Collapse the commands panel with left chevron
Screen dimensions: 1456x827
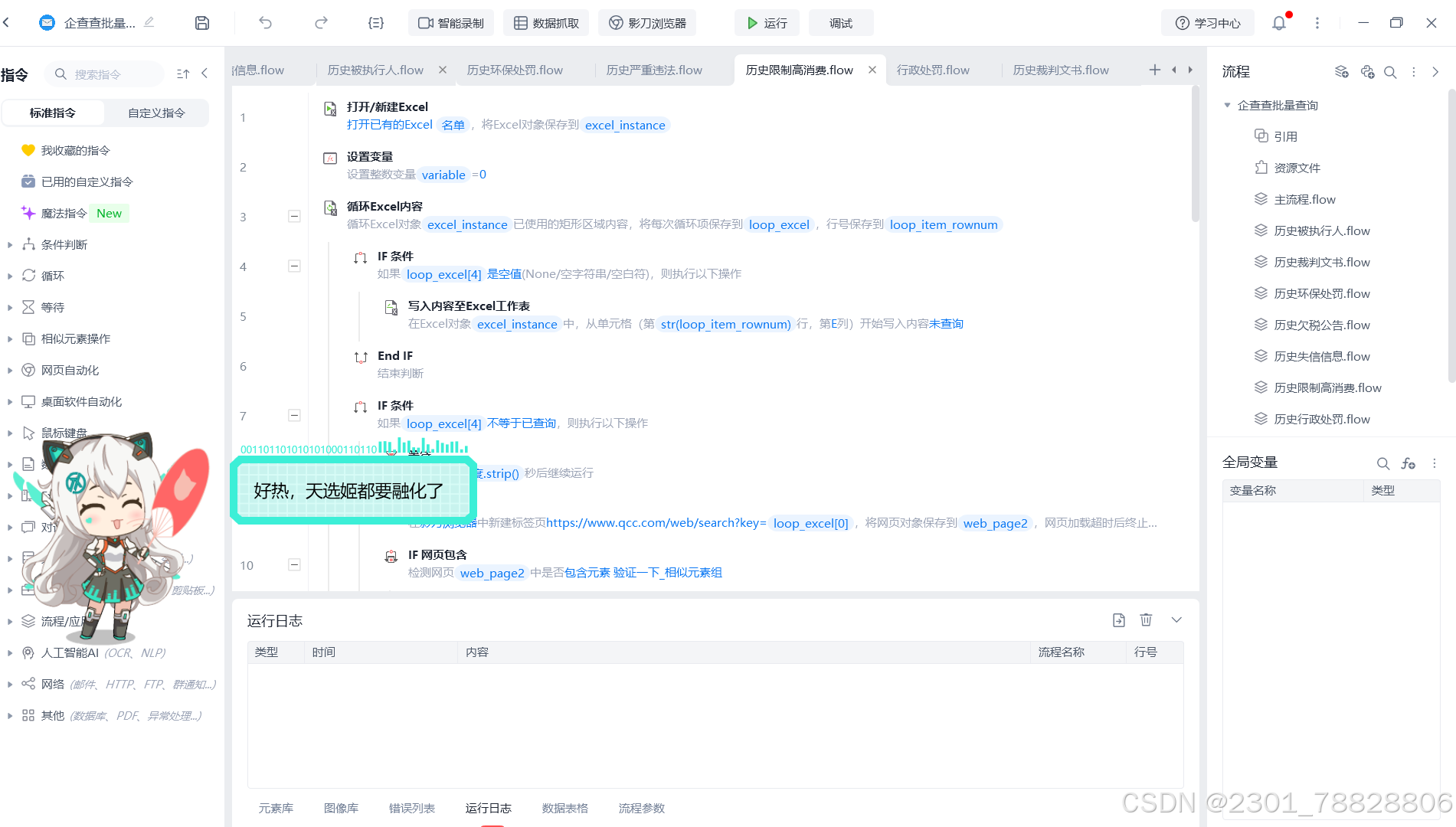coord(204,74)
